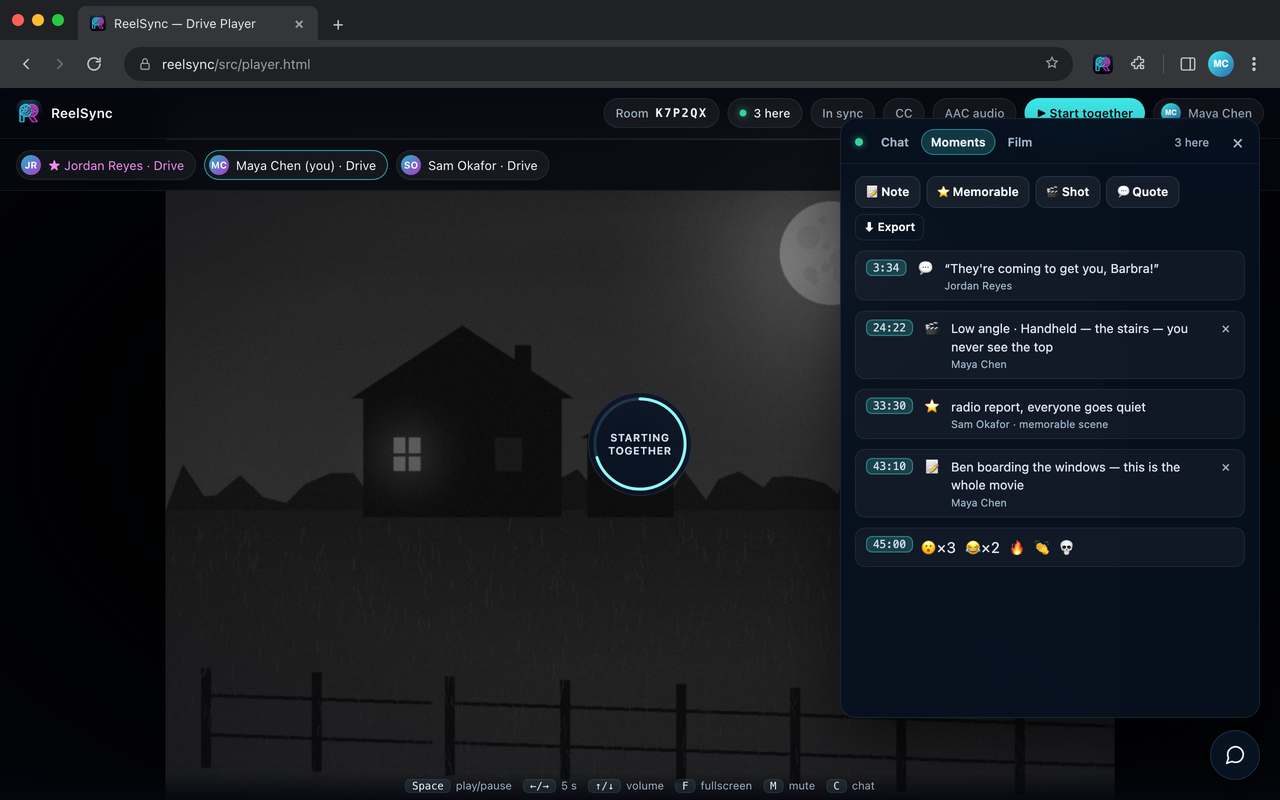Go back in browser history

[x=27, y=64]
